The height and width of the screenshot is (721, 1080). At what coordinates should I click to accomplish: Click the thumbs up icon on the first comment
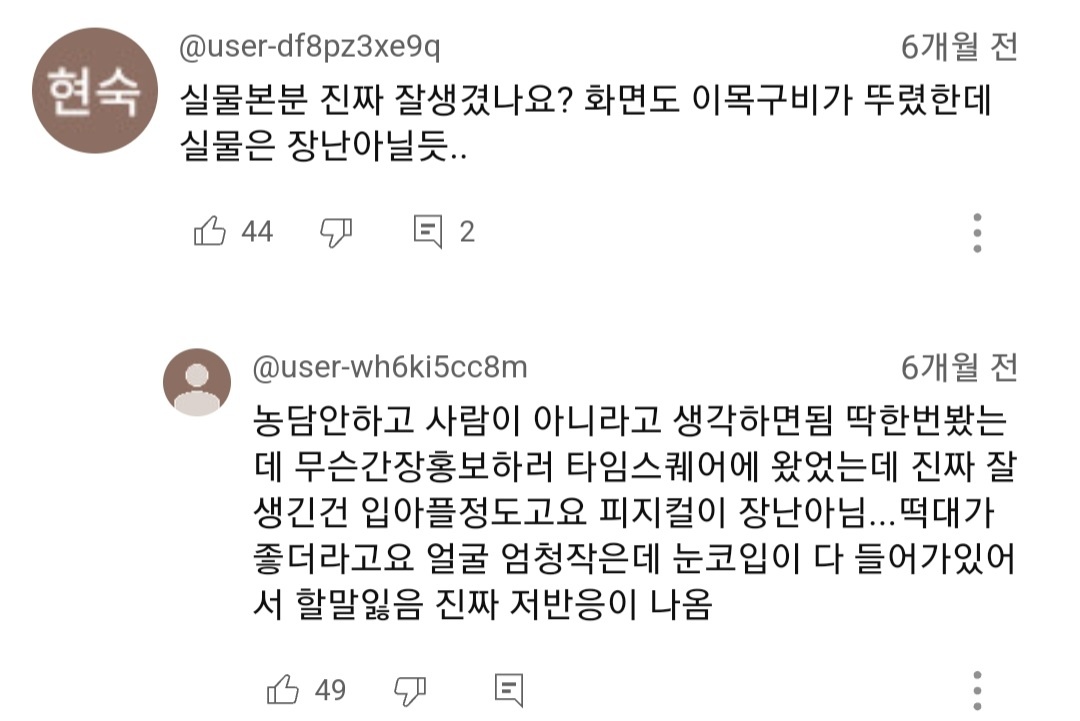pyautogui.click(x=211, y=231)
